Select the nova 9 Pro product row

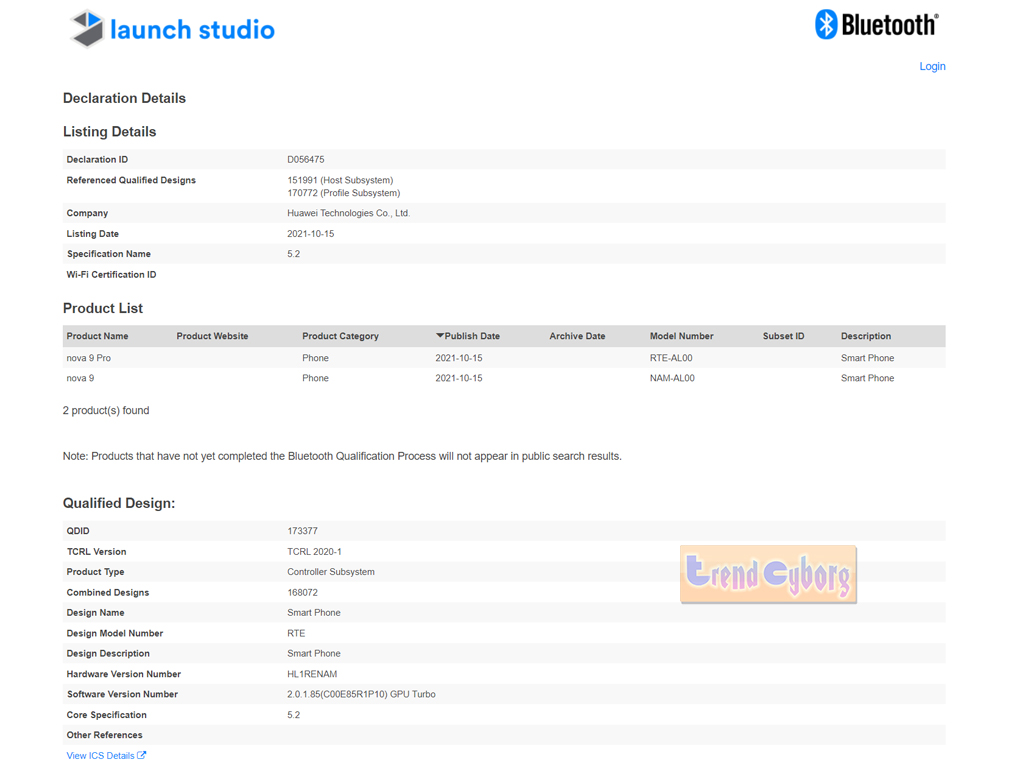(x=89, y=358)
